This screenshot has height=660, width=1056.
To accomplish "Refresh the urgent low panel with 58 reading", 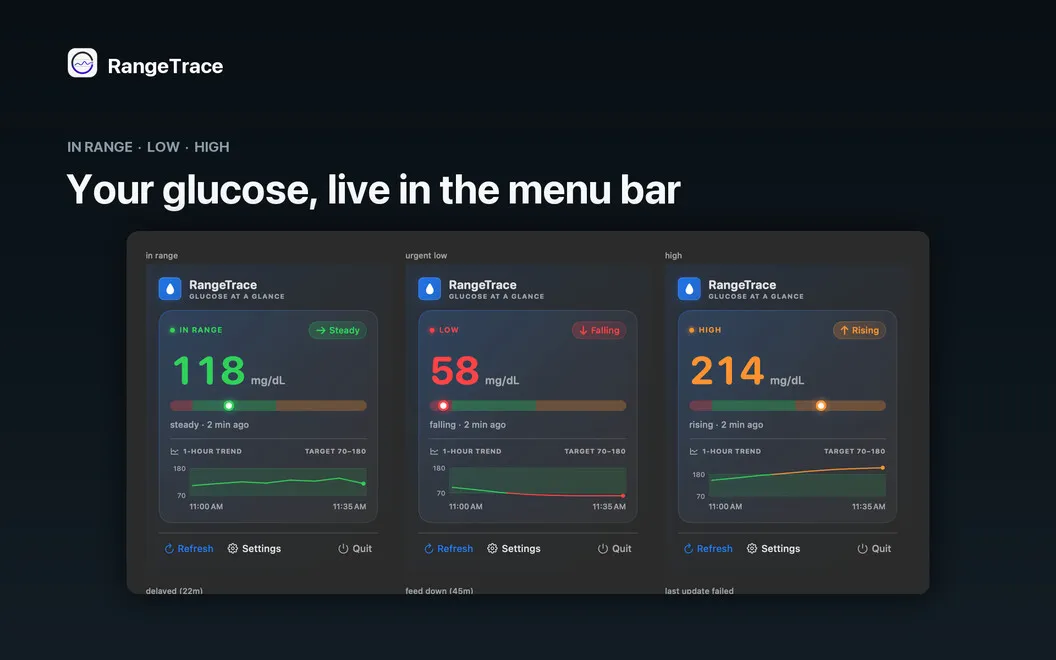I will click(x=449, y=549).
